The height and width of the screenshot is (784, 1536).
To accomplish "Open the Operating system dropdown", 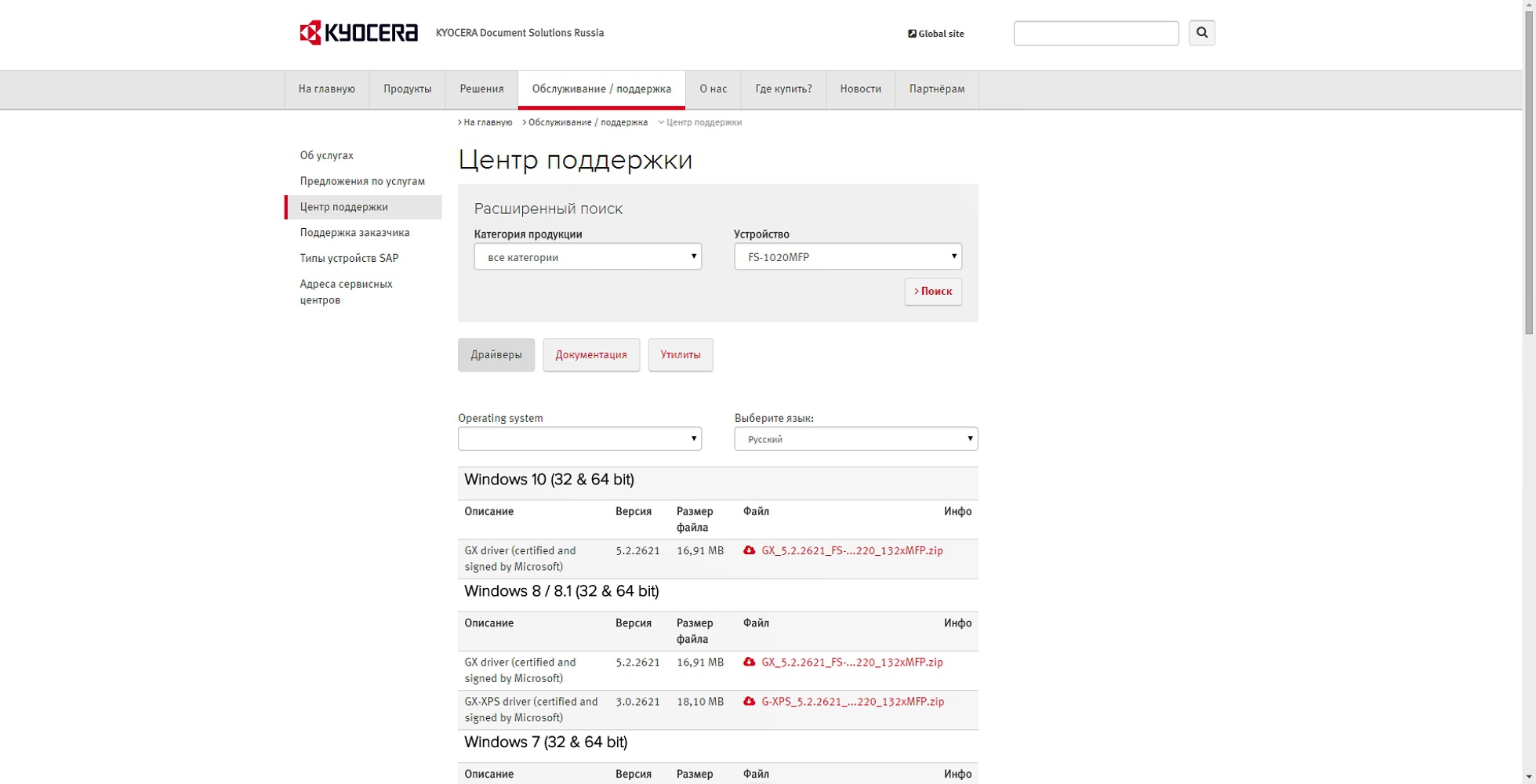I will click(x=579, y=438).
